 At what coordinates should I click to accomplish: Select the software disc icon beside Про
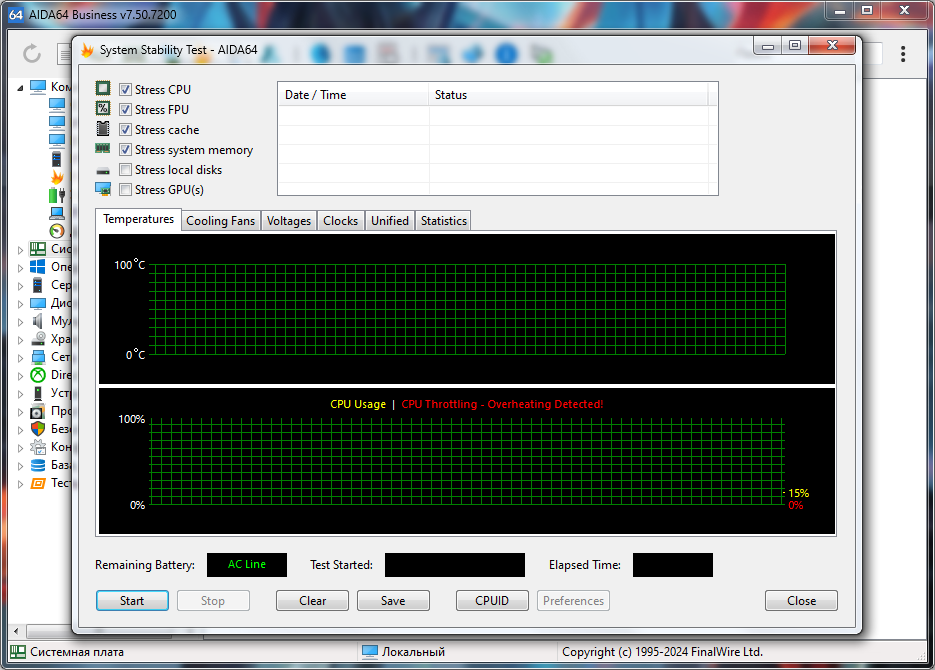38,411
